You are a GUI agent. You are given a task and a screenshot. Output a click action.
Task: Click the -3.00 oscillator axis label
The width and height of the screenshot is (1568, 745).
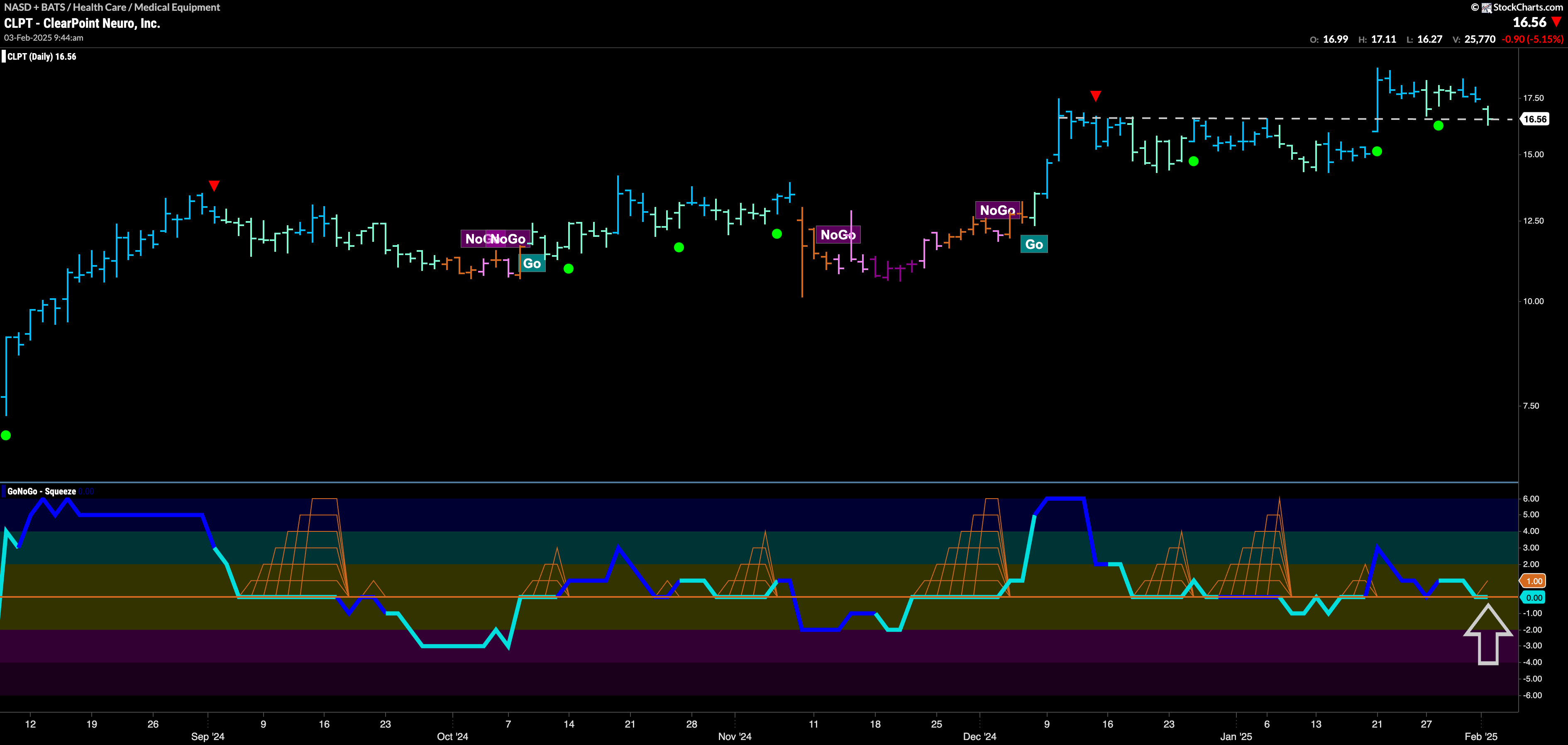point(1532,646)
